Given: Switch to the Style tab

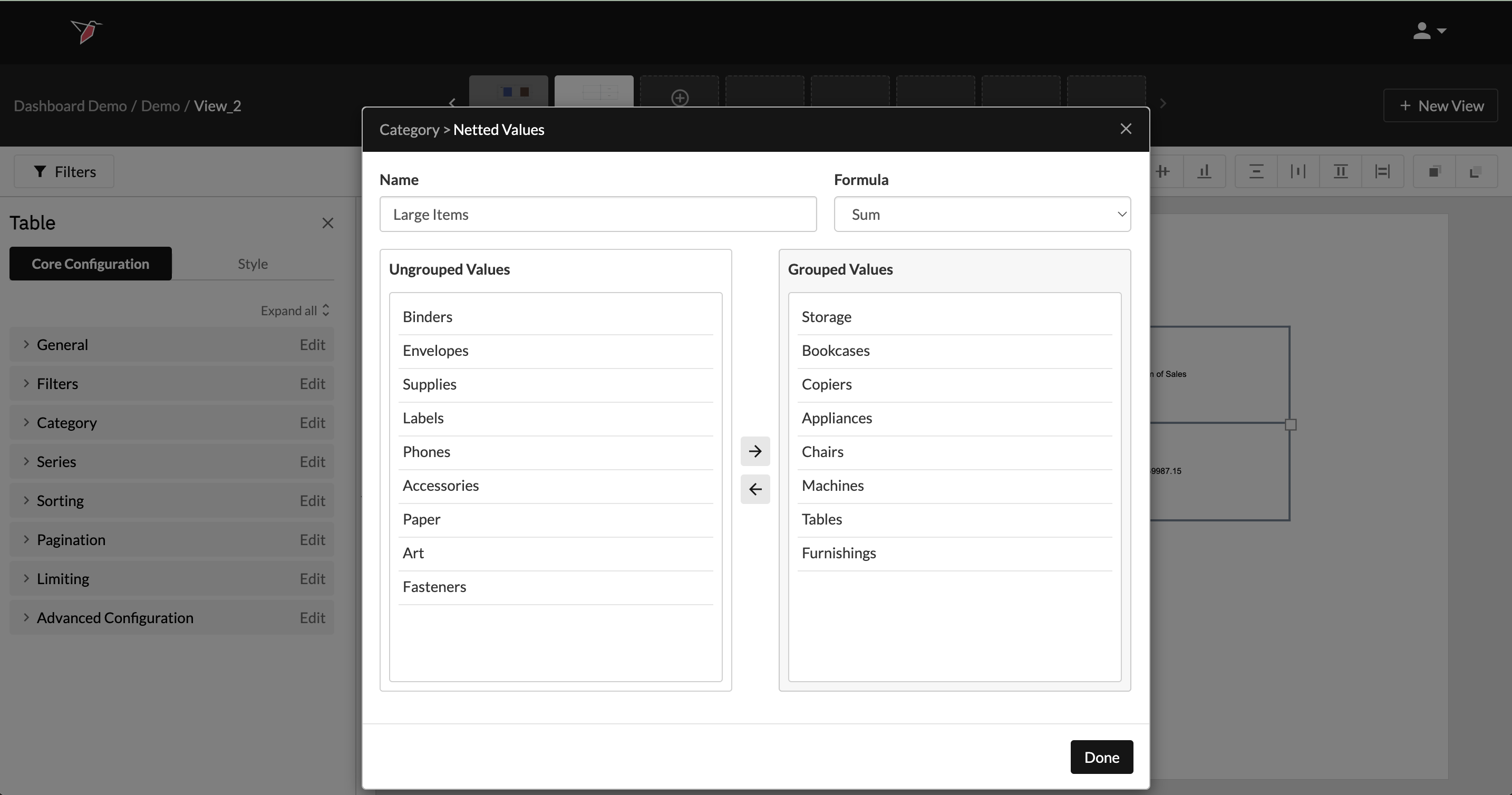Looking at the screenshot, I should 253,264.
